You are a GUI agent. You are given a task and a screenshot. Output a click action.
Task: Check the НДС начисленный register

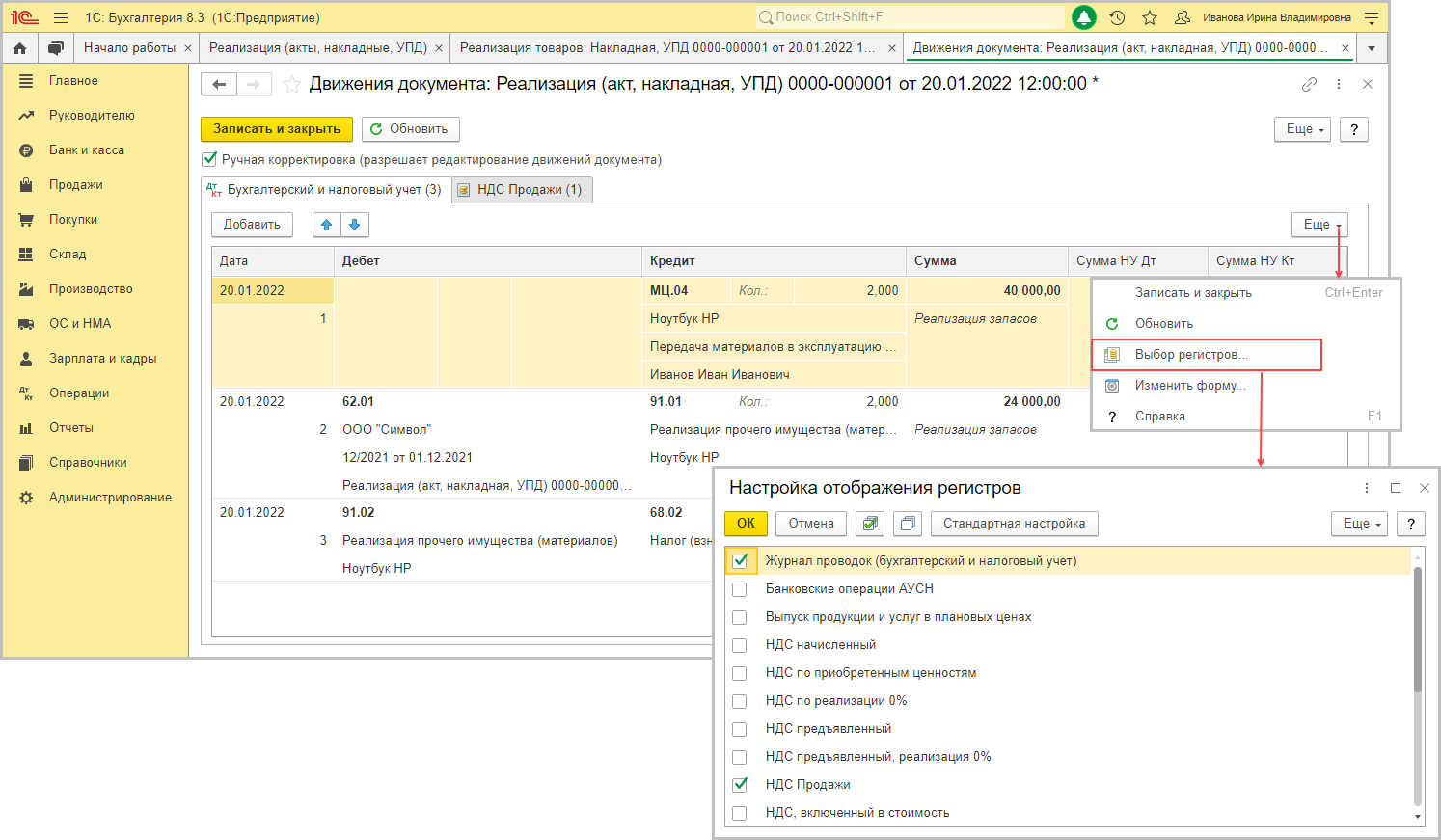(x=740, y=645)
